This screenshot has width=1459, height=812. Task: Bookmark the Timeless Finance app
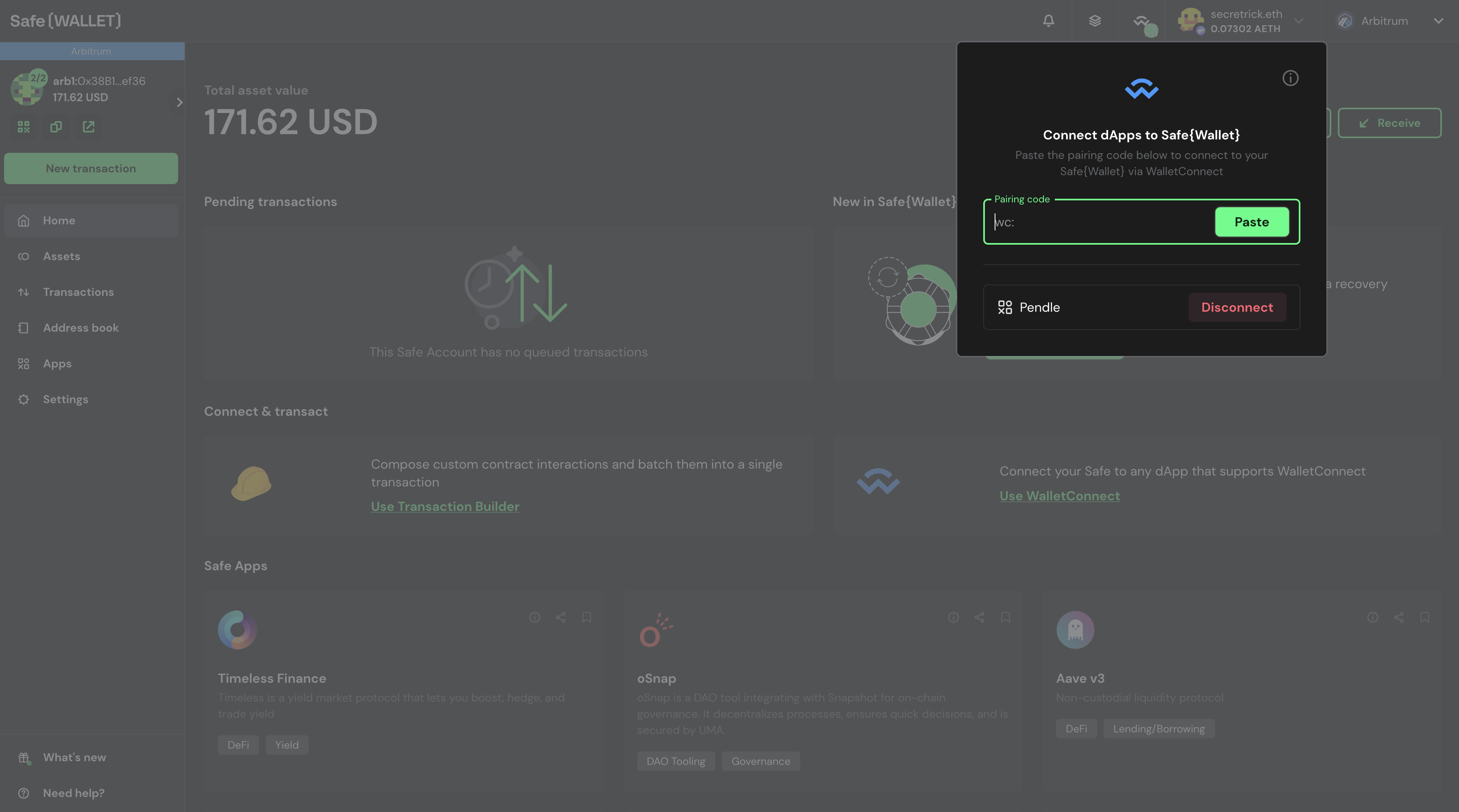[586, 617]
